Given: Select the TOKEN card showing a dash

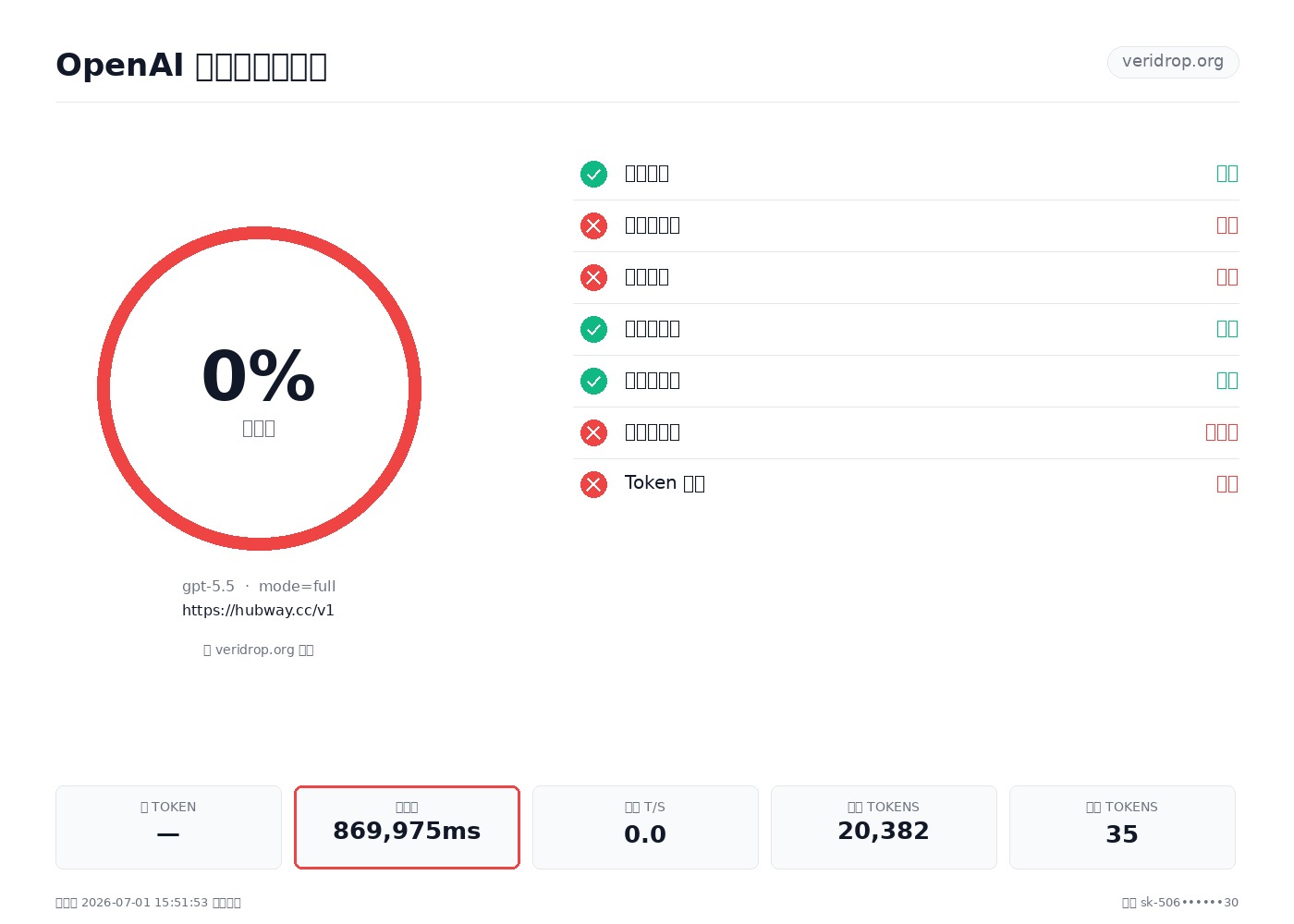Looking at the screenshot, I should (x=168, y=827).
